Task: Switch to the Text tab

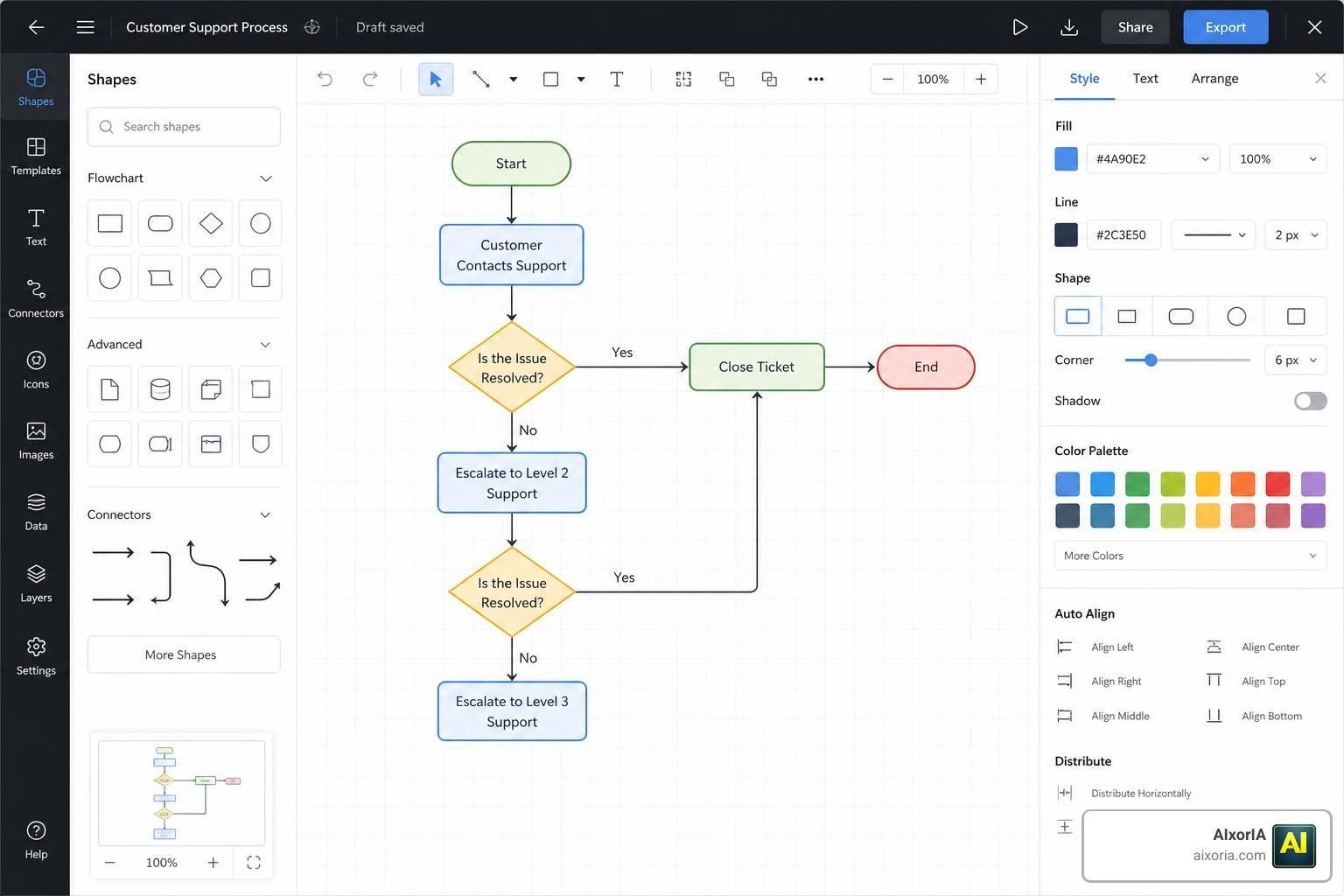Action: 1145,79
